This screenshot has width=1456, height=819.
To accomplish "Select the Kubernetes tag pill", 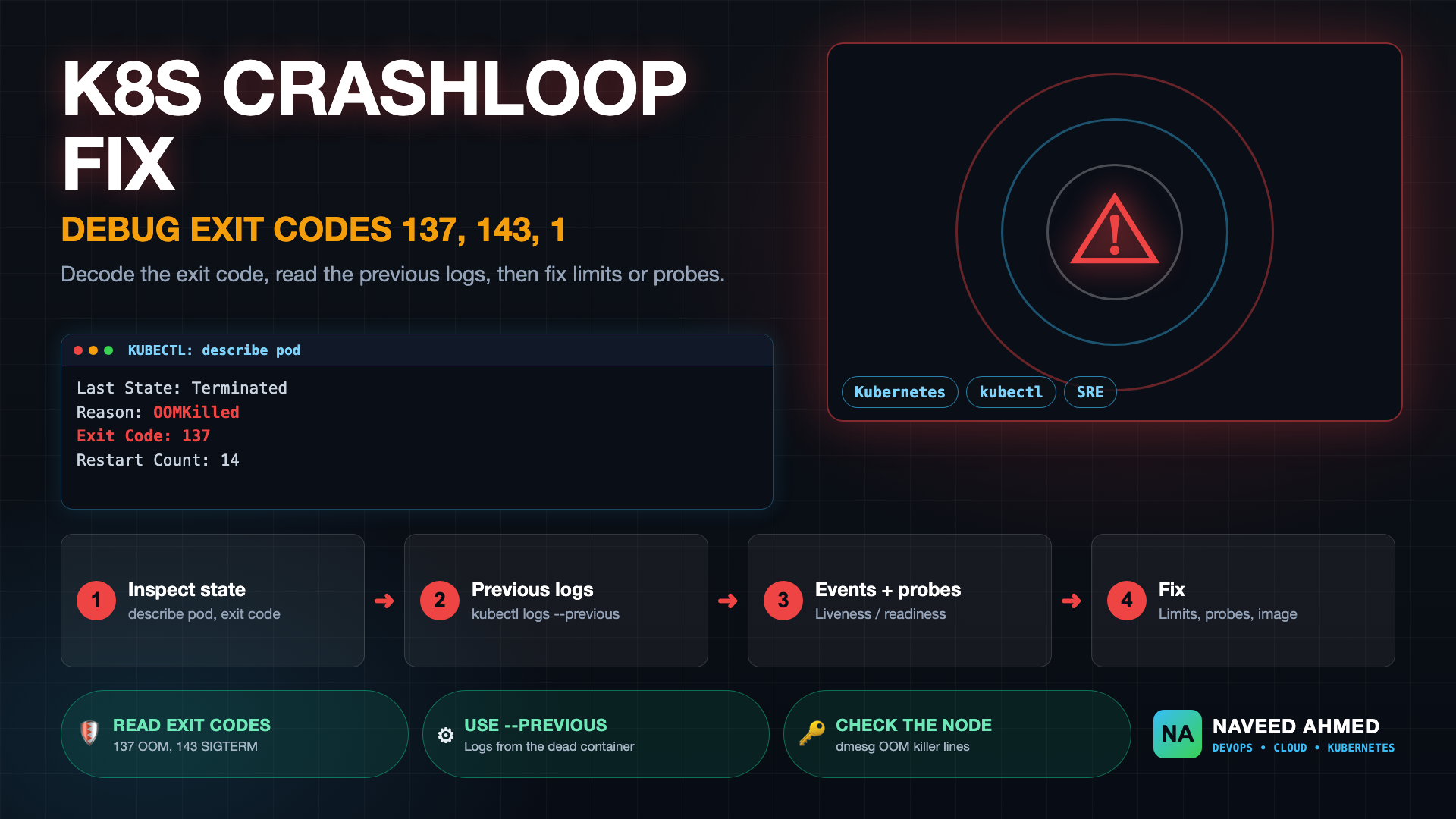I will (x=899, y=392).
